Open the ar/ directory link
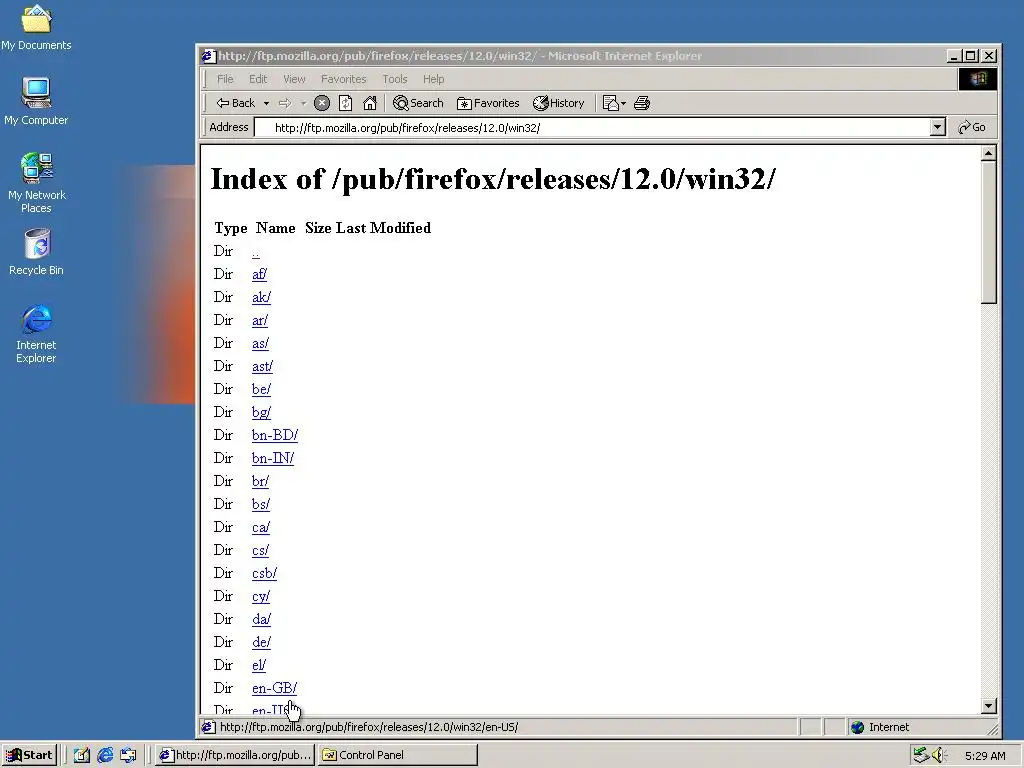The width and height of the screenshot is (1024, 768). coord(260,320)
